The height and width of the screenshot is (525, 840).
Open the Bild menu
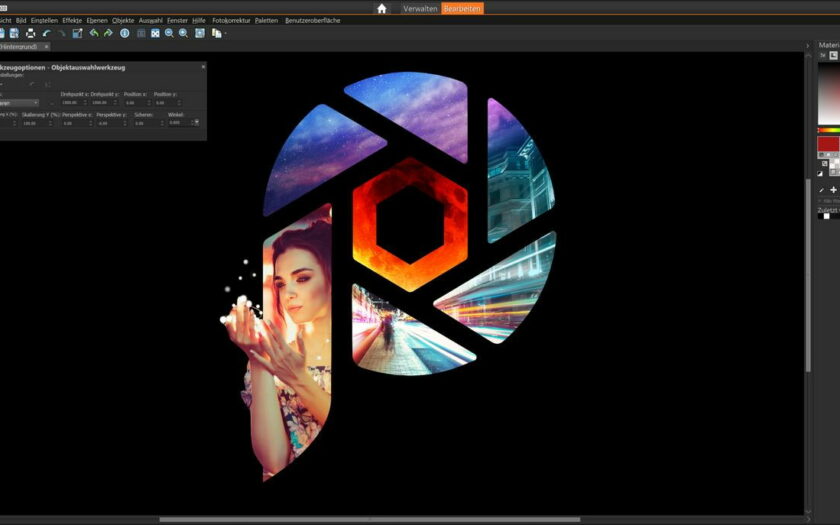tap(21, 20)
